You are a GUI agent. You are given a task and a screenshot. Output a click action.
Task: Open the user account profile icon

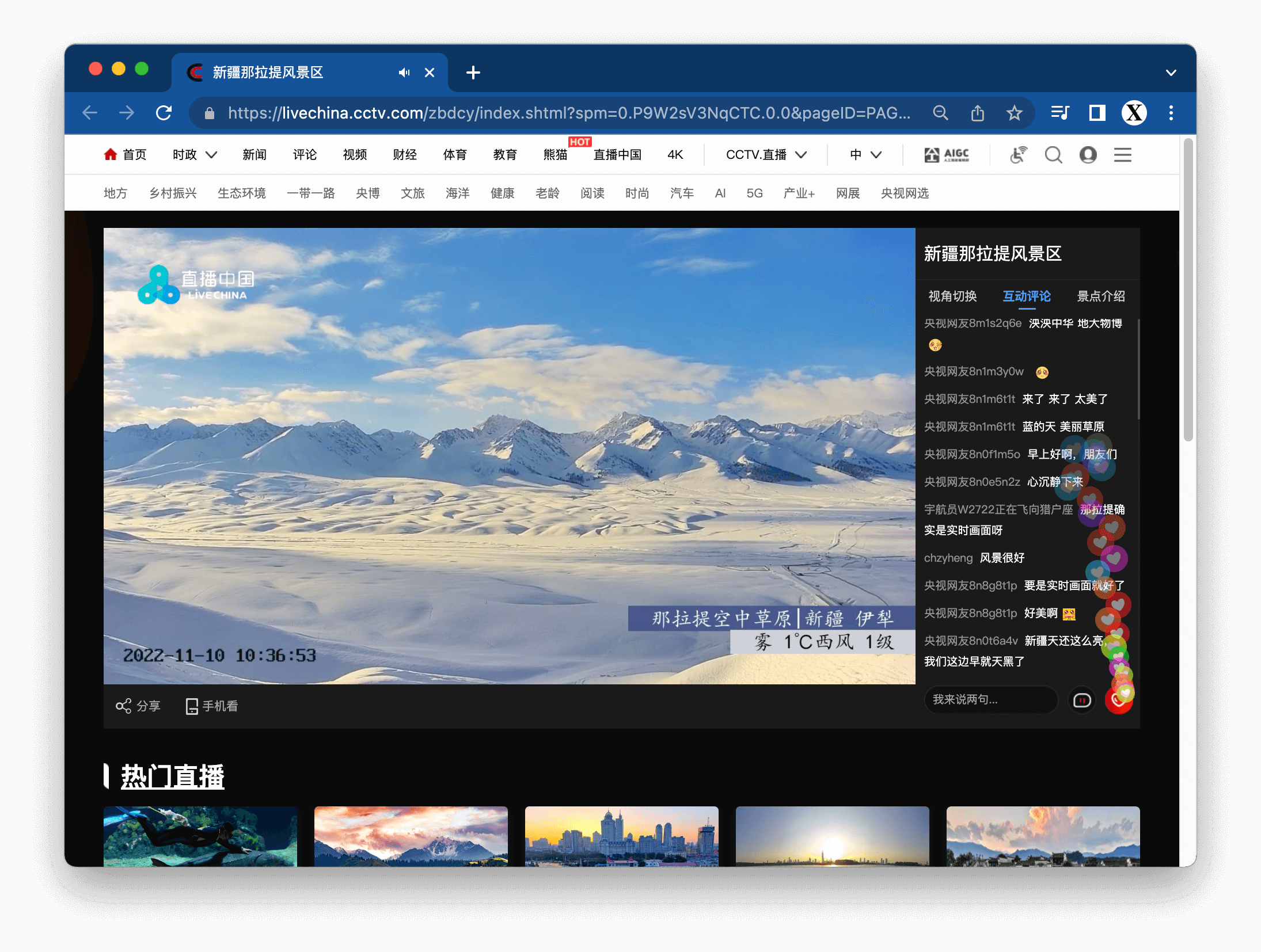coord(1088,155)
